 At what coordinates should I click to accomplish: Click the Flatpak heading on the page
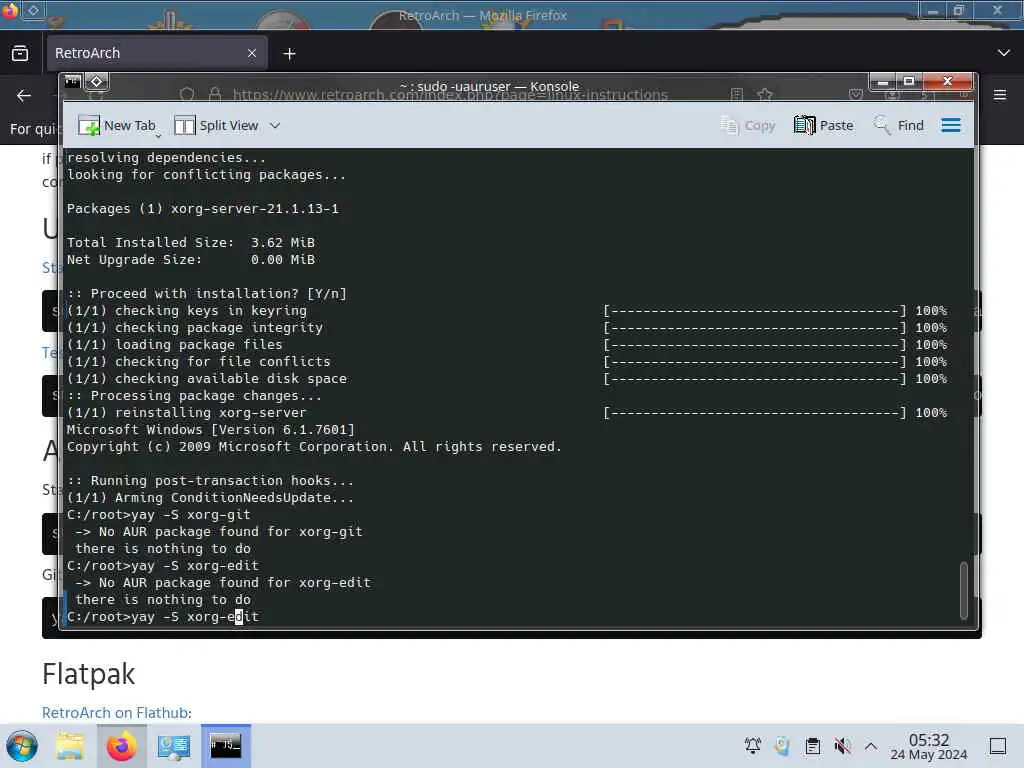coord(88,675)
